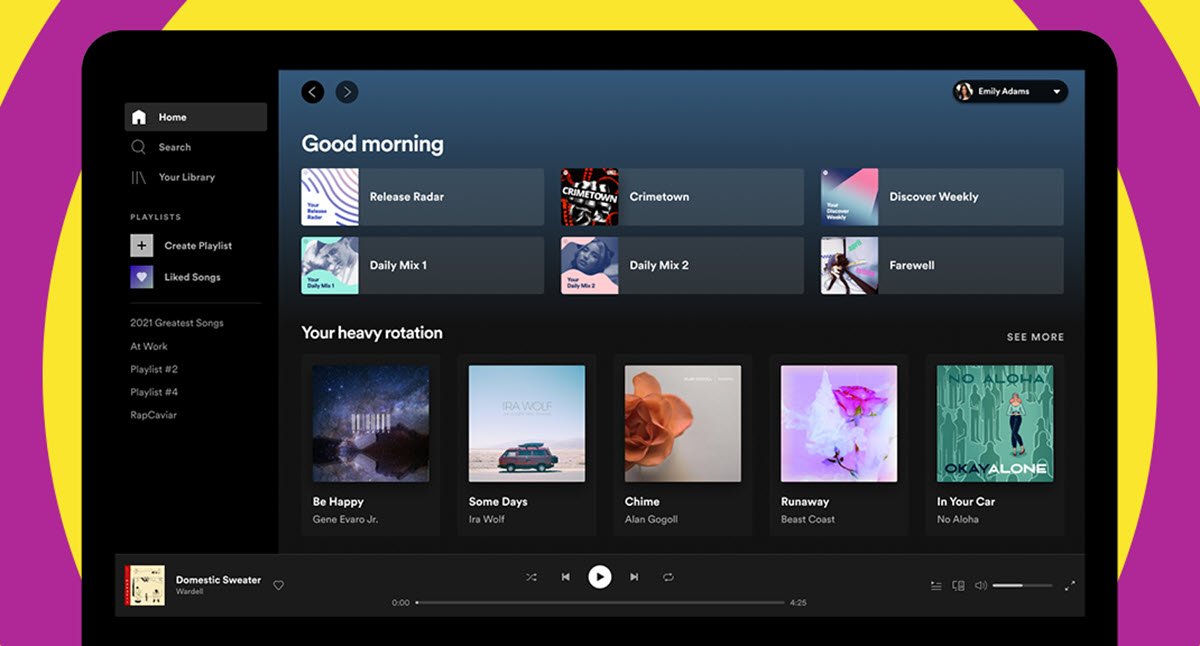Skip to the next track
The image size is (1200, 646).
pos(634,577)
